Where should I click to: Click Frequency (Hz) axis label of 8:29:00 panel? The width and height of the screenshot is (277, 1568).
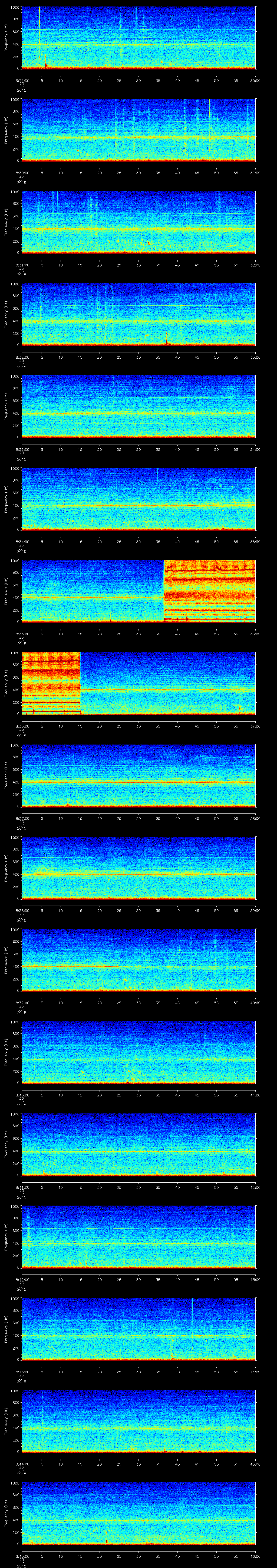[x=6, y=38]
